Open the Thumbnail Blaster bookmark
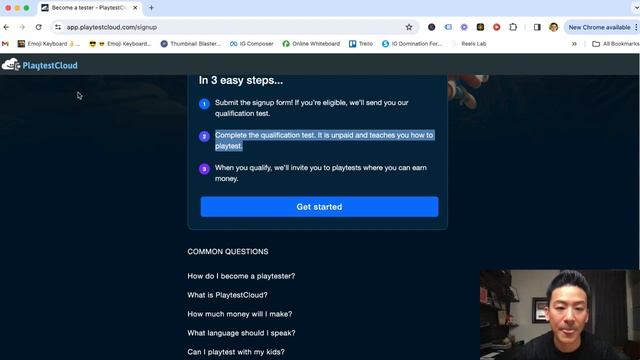This screenshot has width=640, height=360. pos(191,44)
